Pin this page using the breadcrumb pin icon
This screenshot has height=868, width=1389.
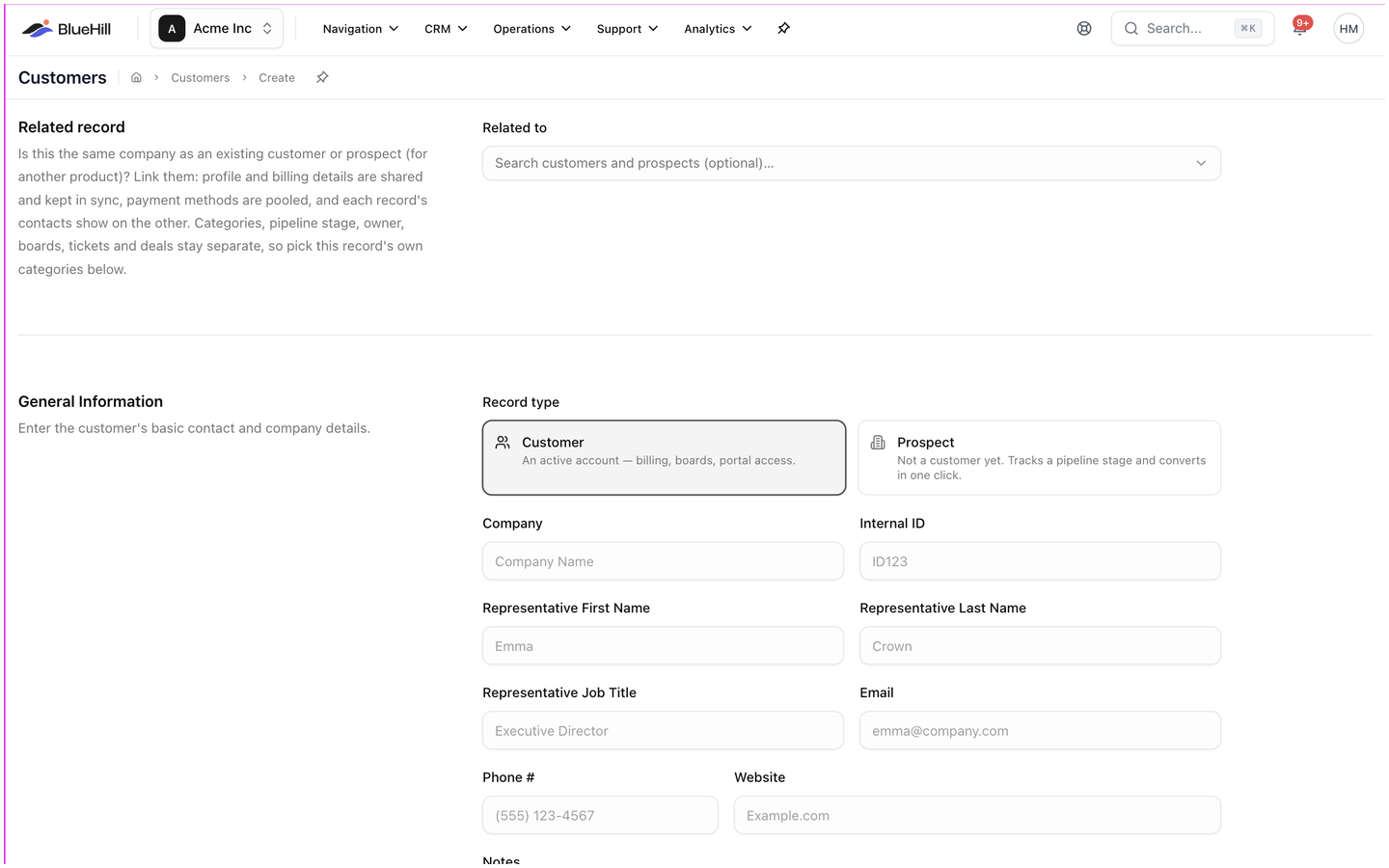tap(322, 78)
